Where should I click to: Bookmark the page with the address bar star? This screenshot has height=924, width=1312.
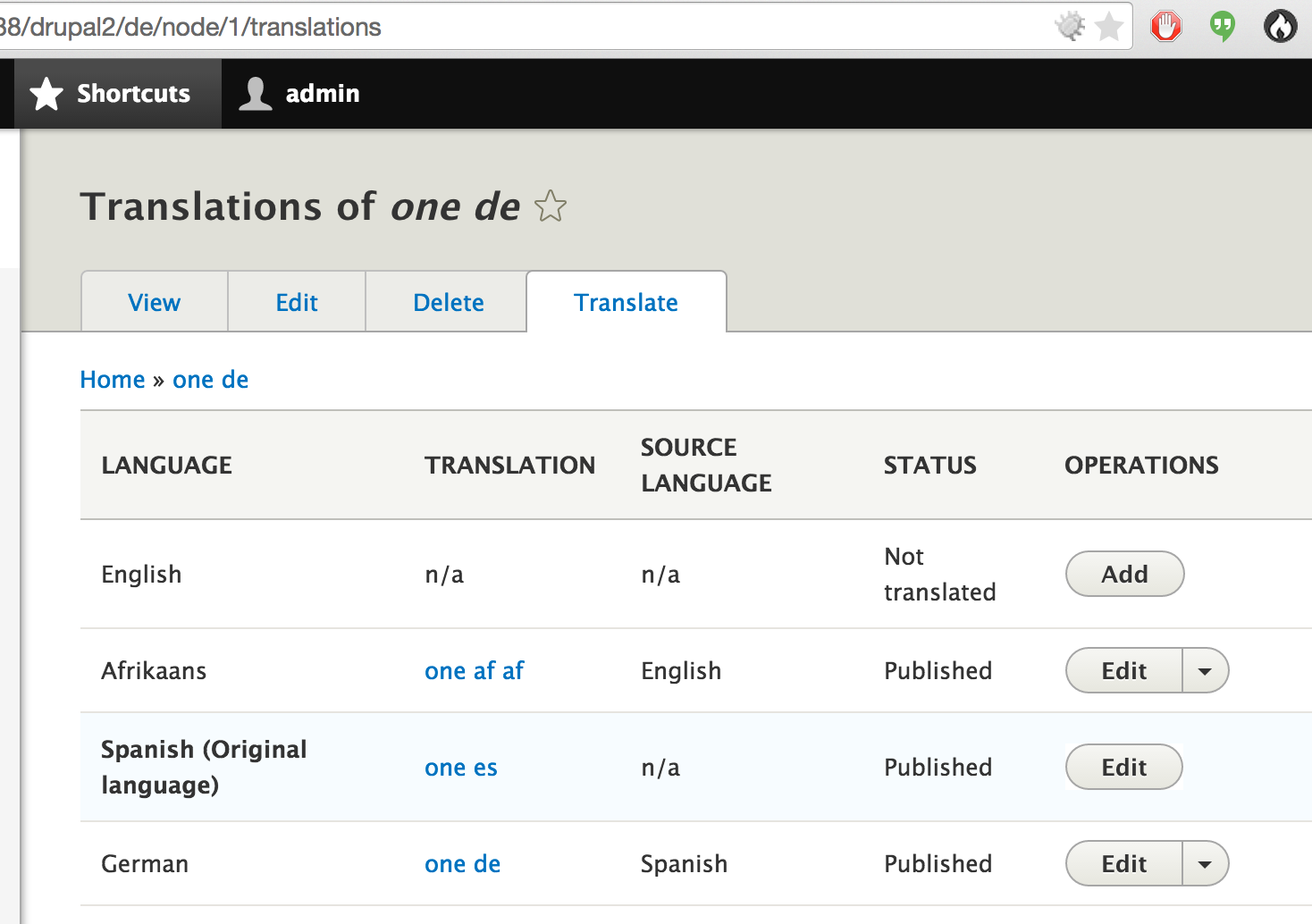[1109, 27]
